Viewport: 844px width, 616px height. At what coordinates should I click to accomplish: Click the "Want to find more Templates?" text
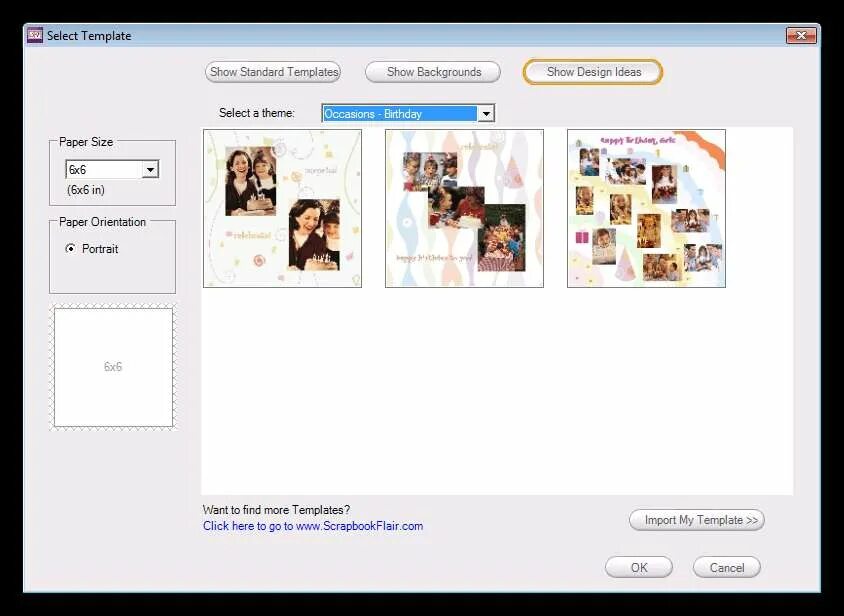276,509
